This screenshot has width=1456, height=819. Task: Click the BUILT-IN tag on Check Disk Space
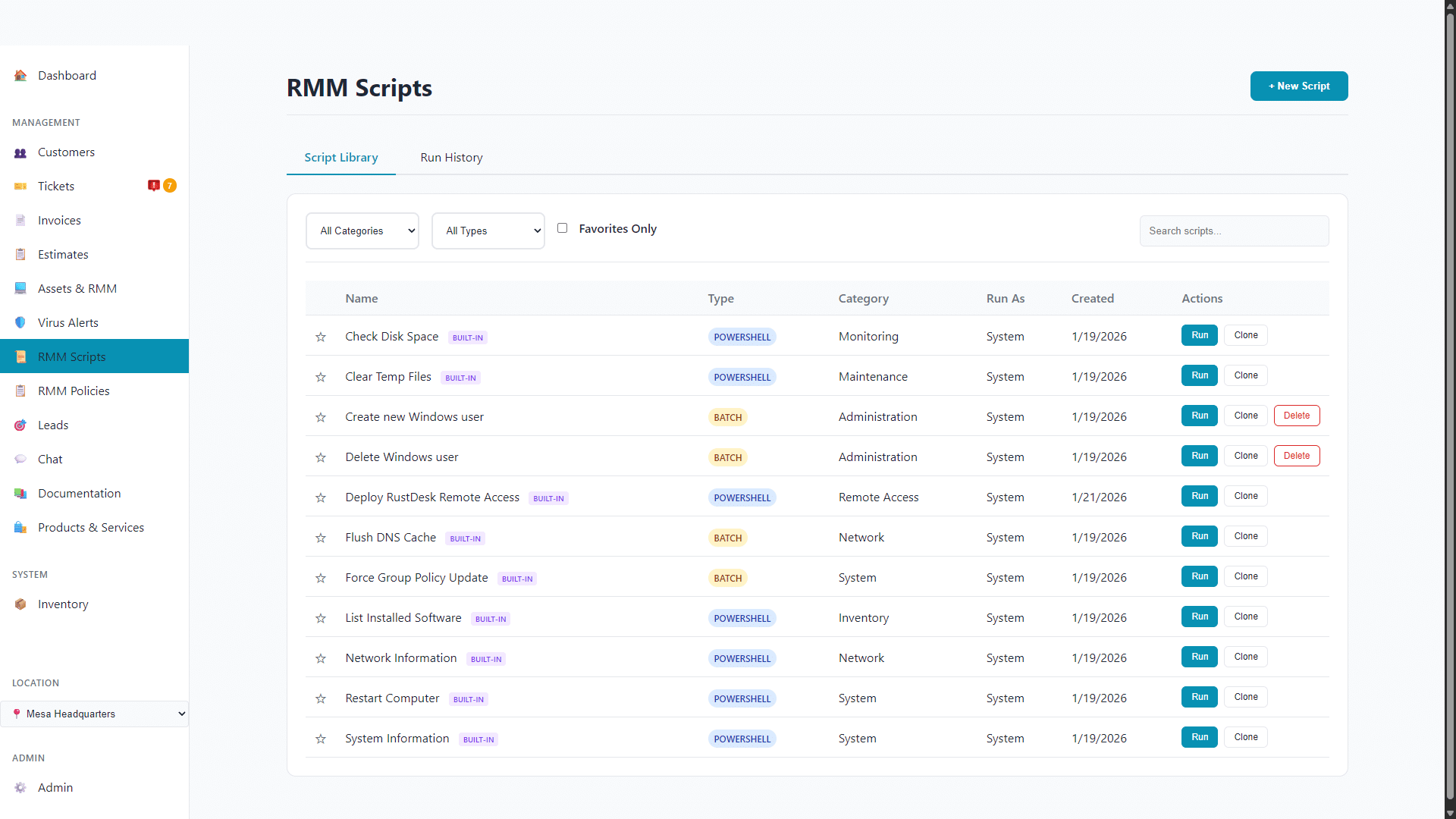click(x=468, y=337)
